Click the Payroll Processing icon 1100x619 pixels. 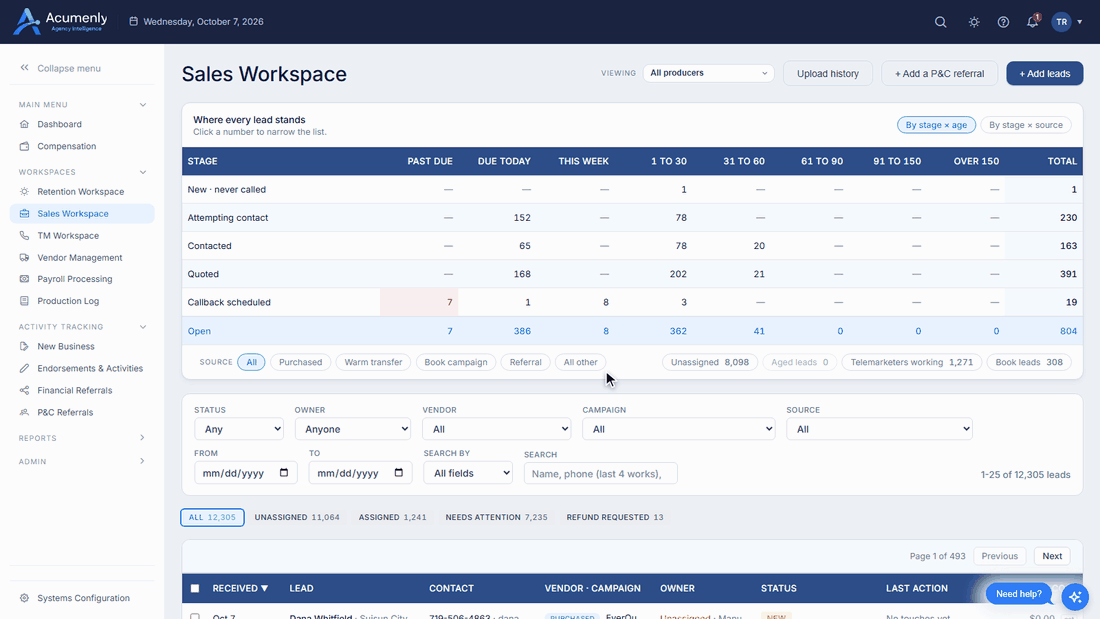click(25, 279)
